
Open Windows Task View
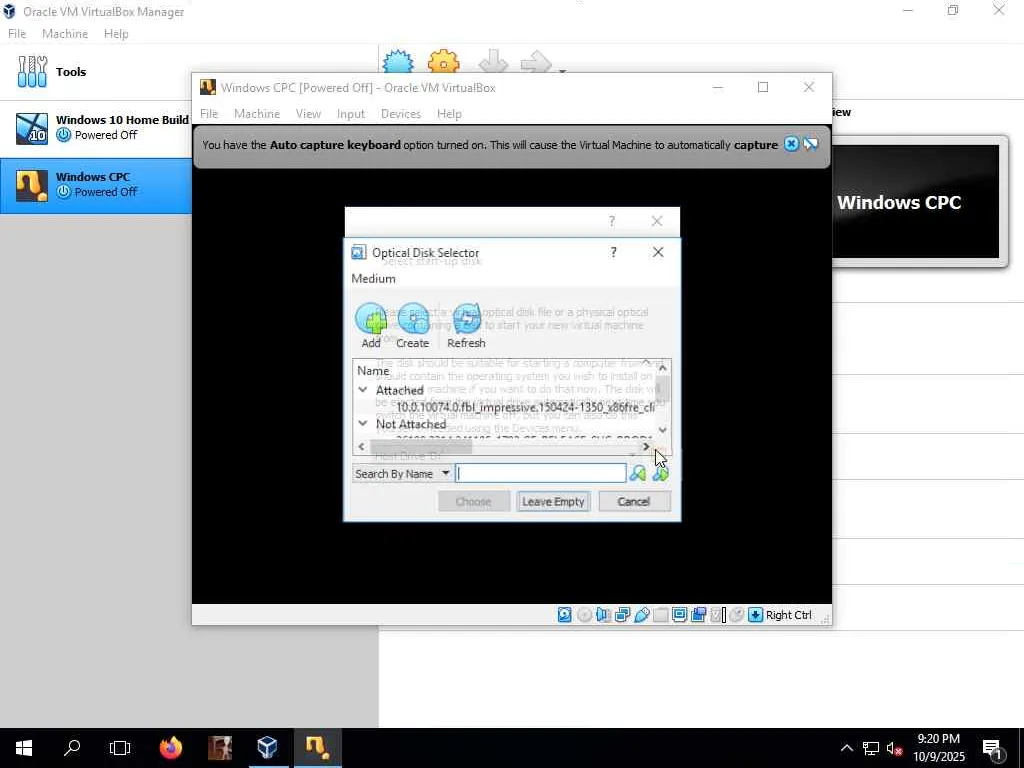pyautogui.click(x=120, y=748)
